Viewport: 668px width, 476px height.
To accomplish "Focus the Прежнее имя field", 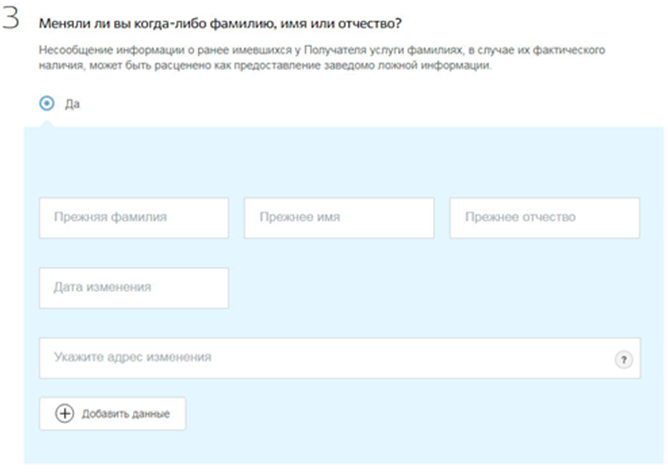I will pyautogui.click(x=339, y=218).
